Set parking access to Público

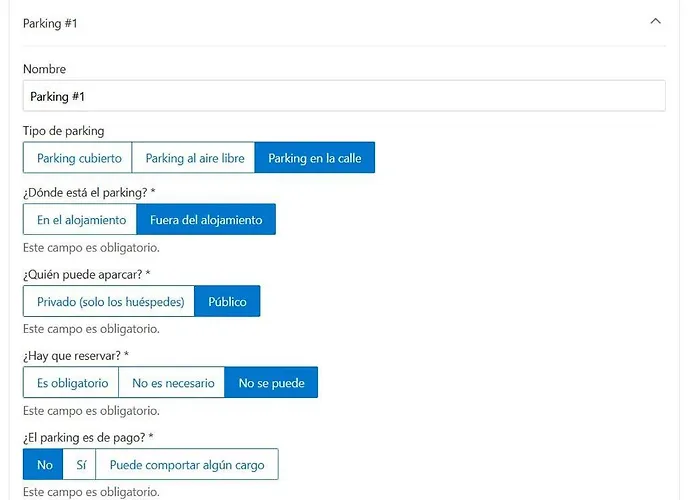pos(227,302)
